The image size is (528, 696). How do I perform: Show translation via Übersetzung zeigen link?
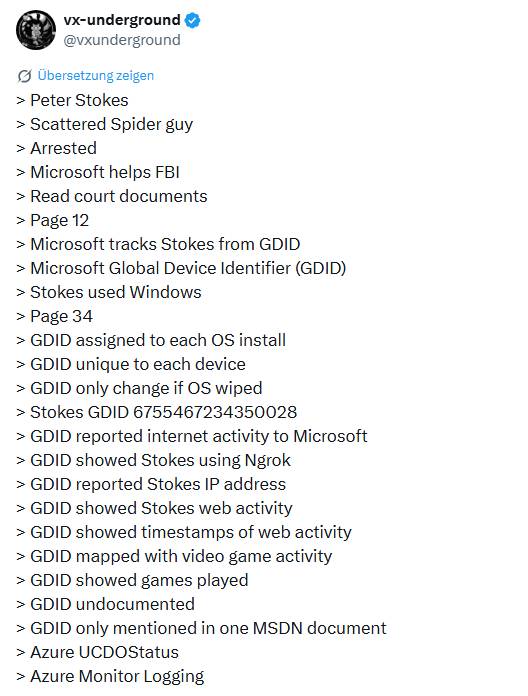click(95, 75)
